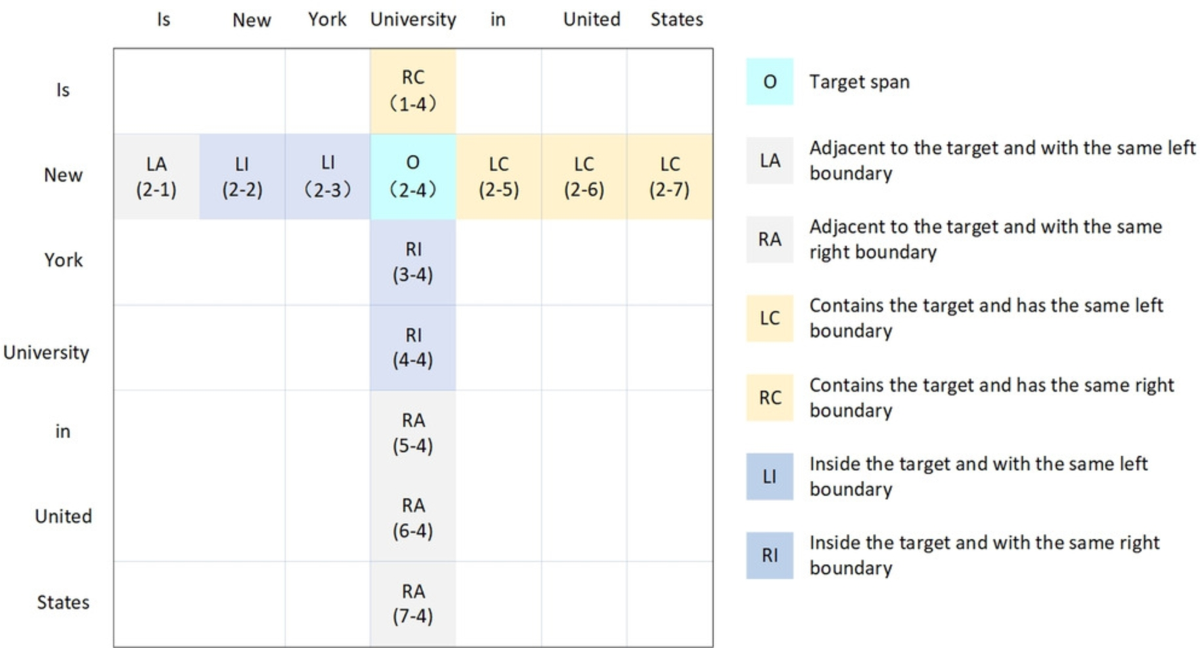Click the RC legend swatch
The height and width of the screenshot is (648, 1200).
(x=769, y=397)
